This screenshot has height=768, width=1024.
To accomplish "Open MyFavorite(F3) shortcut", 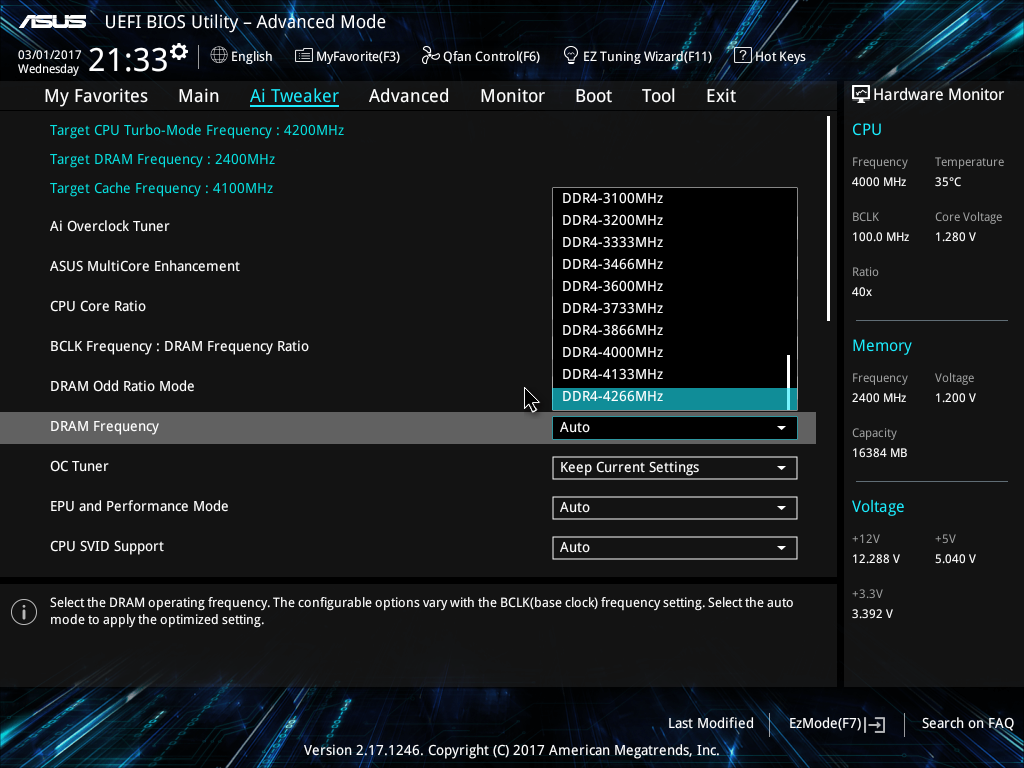I will [x=347, y=56].
